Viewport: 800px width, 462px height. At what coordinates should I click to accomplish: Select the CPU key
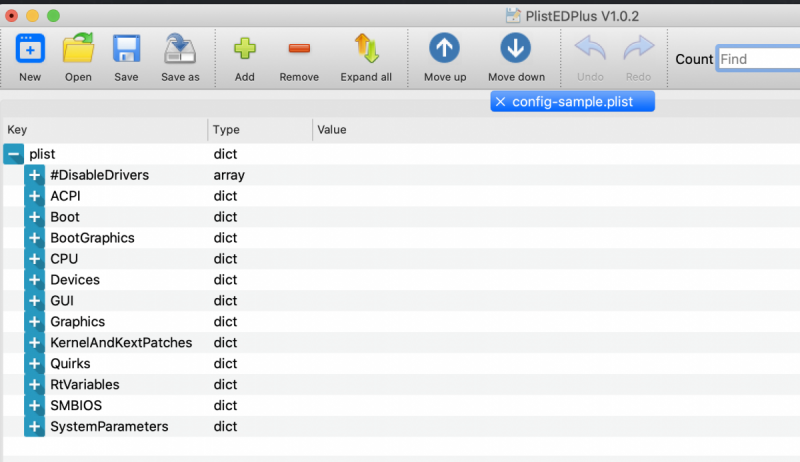click(x=64, y=259)
